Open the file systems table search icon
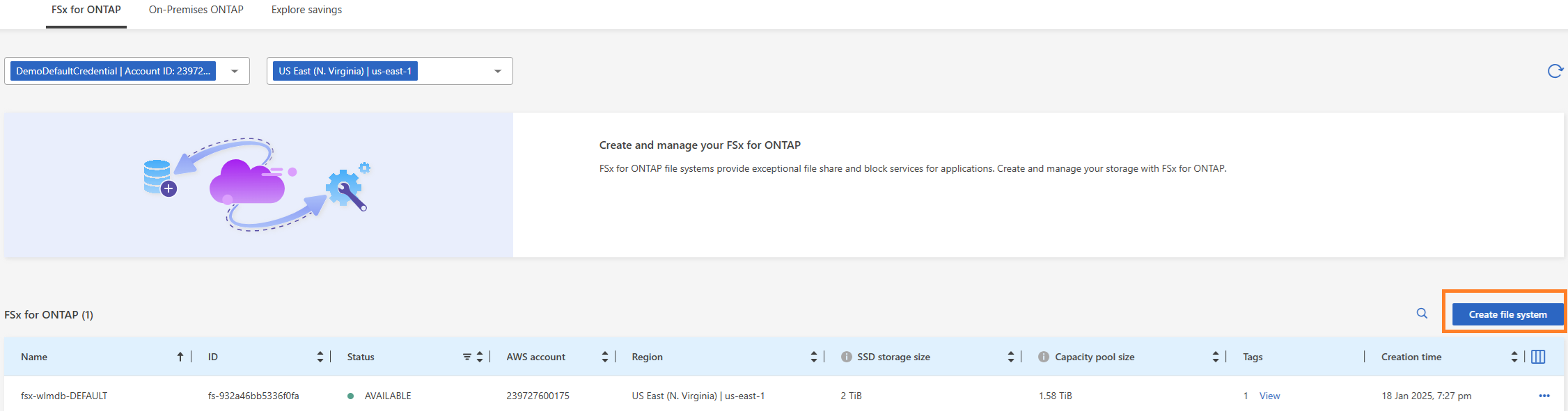This screenshot has height=411, width=1568. (x=1422, y=314)
